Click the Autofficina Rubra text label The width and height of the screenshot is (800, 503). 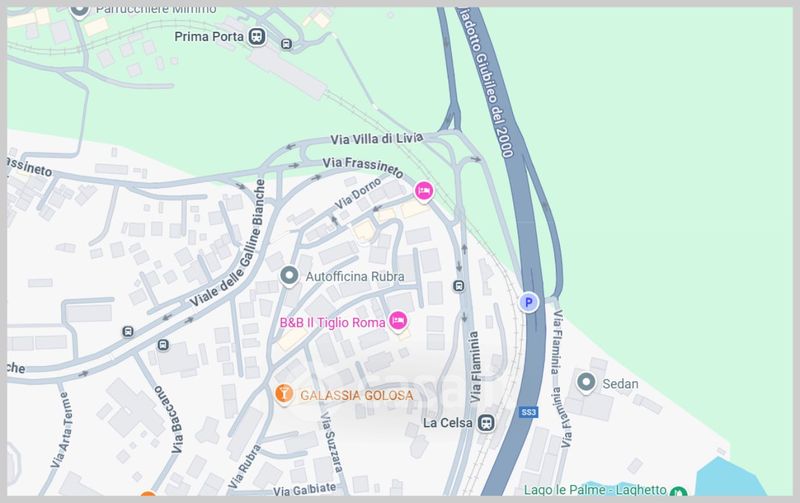(x=355, y=276)
